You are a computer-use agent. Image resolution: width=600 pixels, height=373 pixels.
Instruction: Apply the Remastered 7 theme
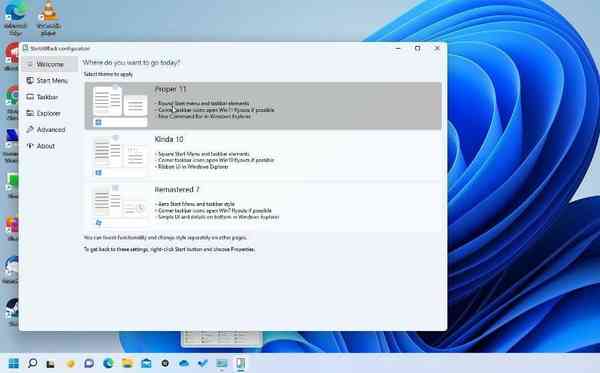pos(263,206)
